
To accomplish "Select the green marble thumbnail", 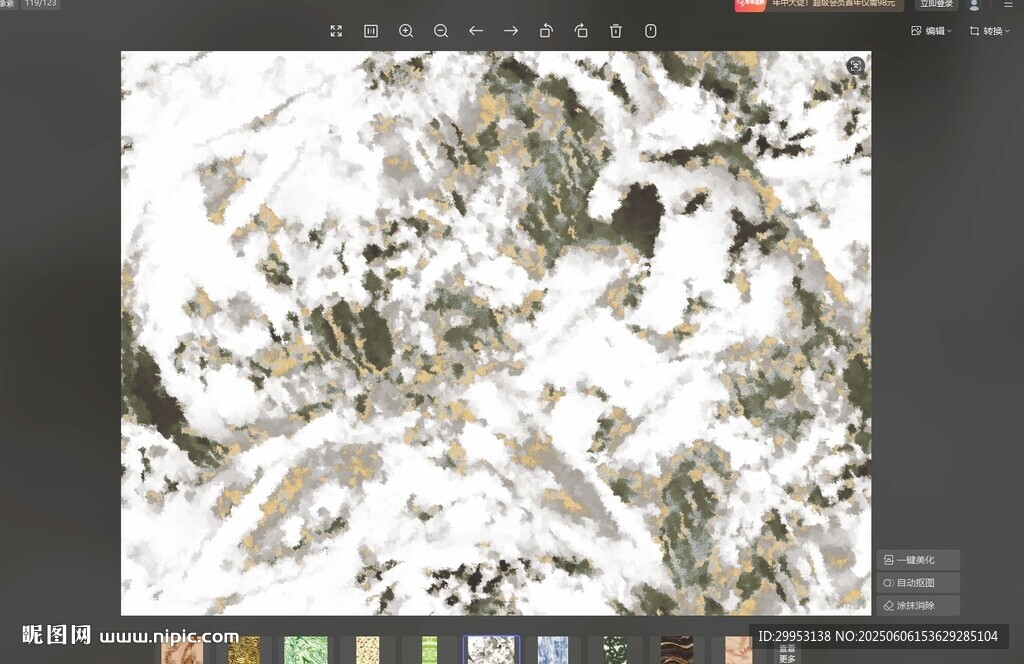I will (x=306, y=650).
